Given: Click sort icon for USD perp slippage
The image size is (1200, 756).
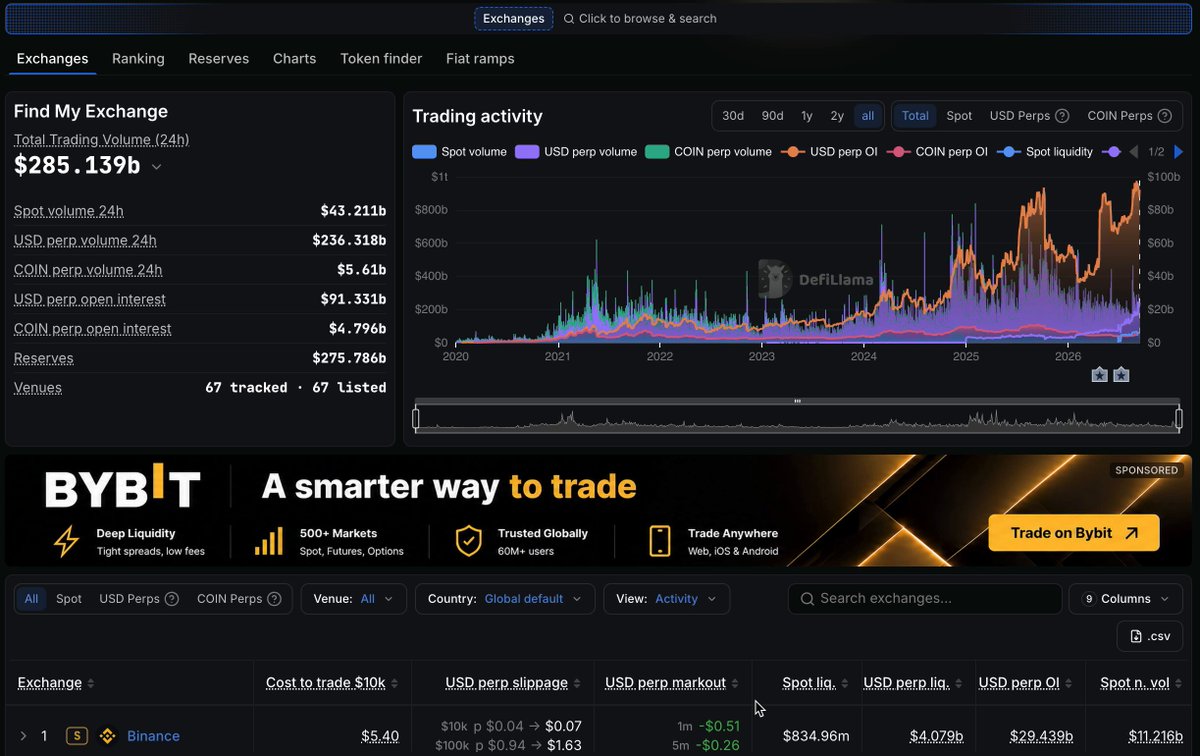Looking at the screenshot, I should (577, 684).
